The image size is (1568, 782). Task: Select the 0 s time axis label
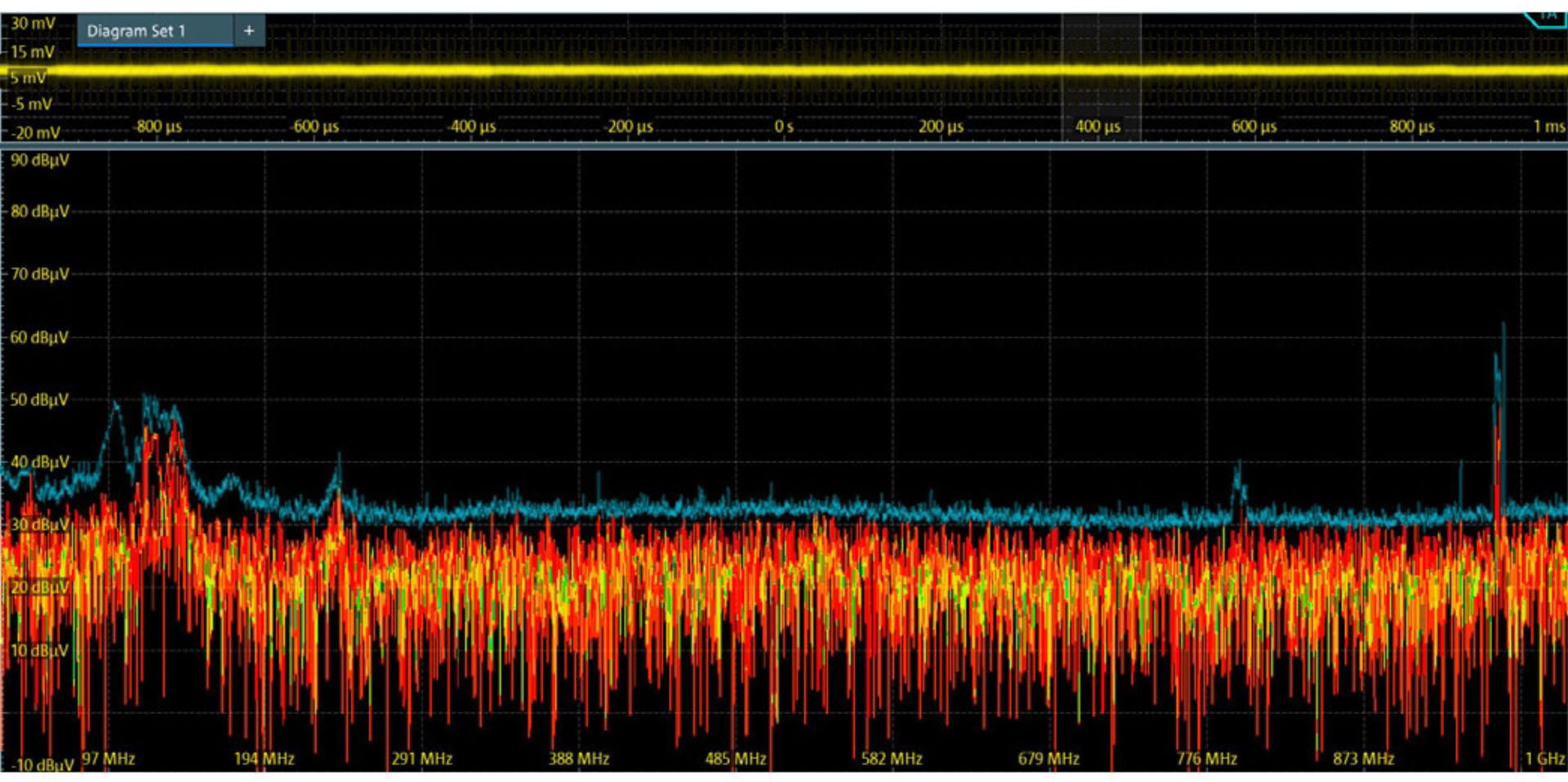point(783,127)
